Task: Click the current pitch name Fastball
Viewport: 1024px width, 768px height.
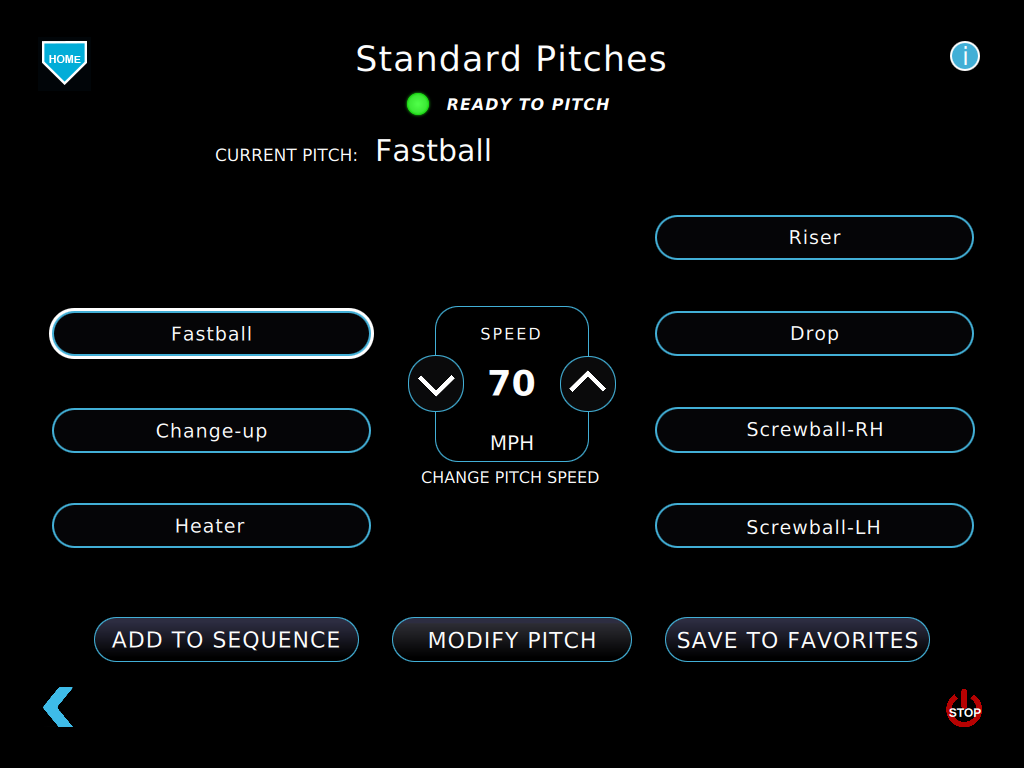Action: tap(433, 151)
